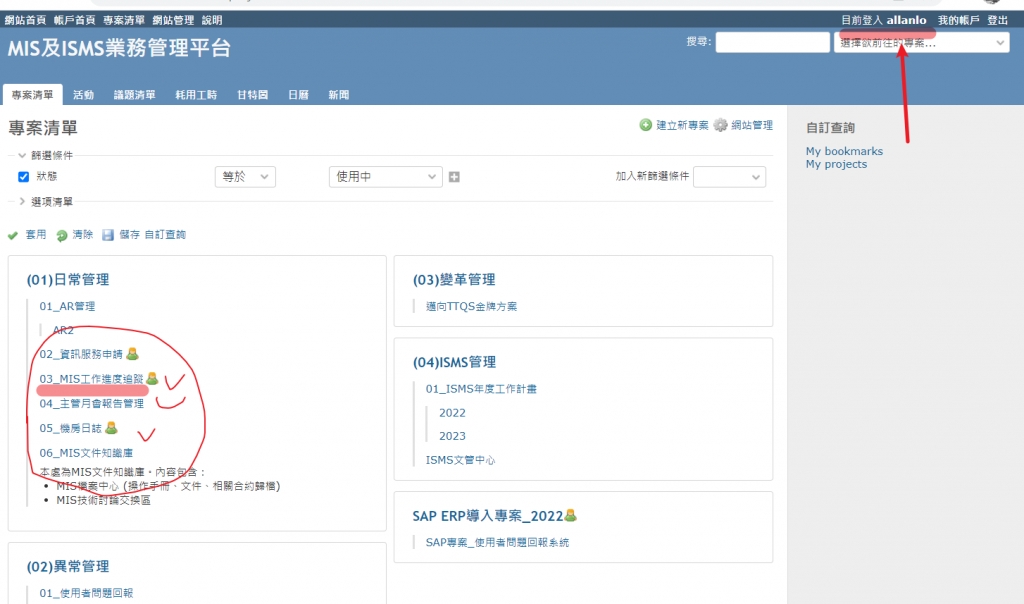Open the 等於 operator dropdown
Screen dimensions: 1024x604
[x=245, y=177]
